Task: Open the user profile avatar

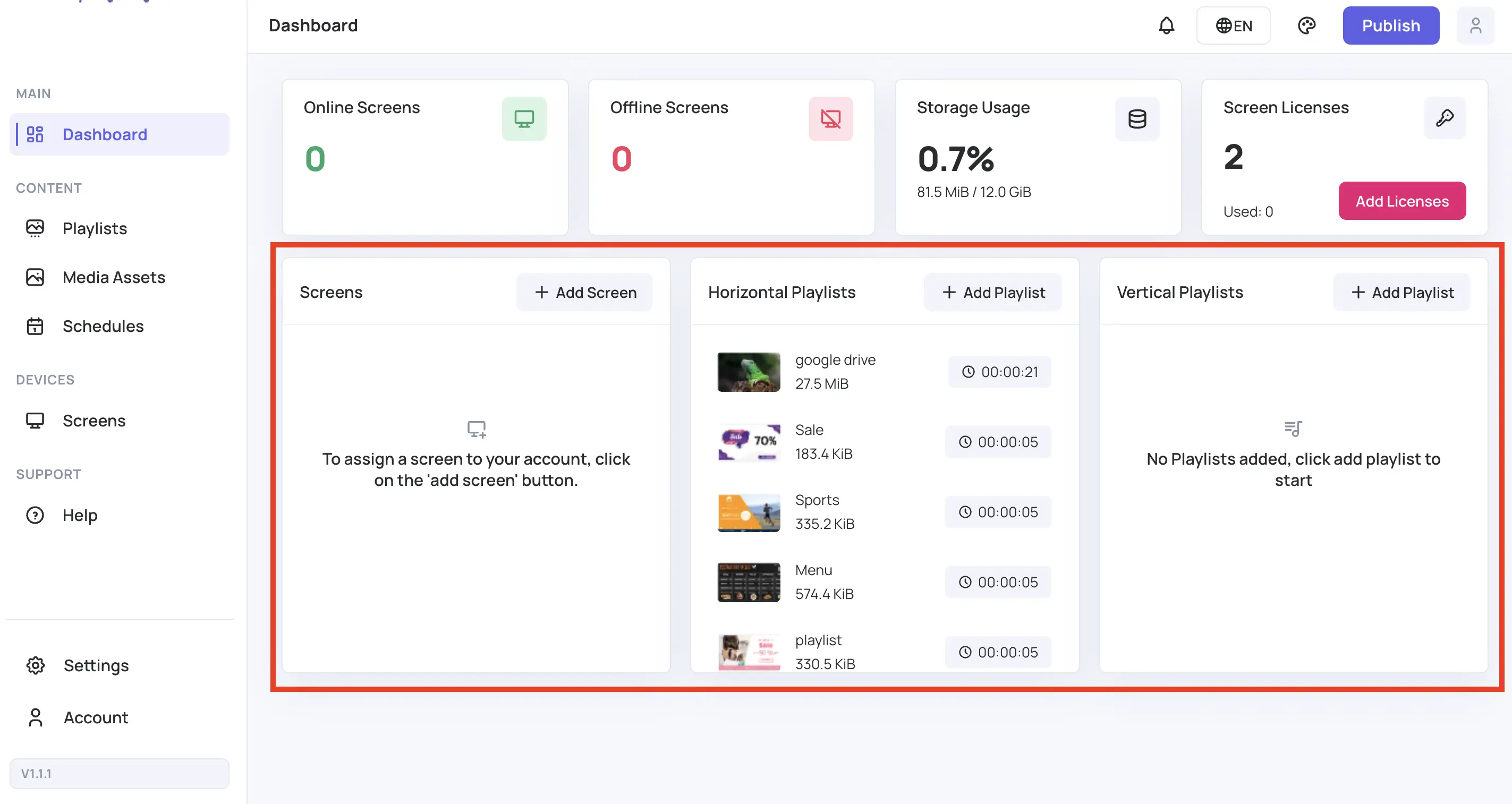Action: click(1476, 25)
